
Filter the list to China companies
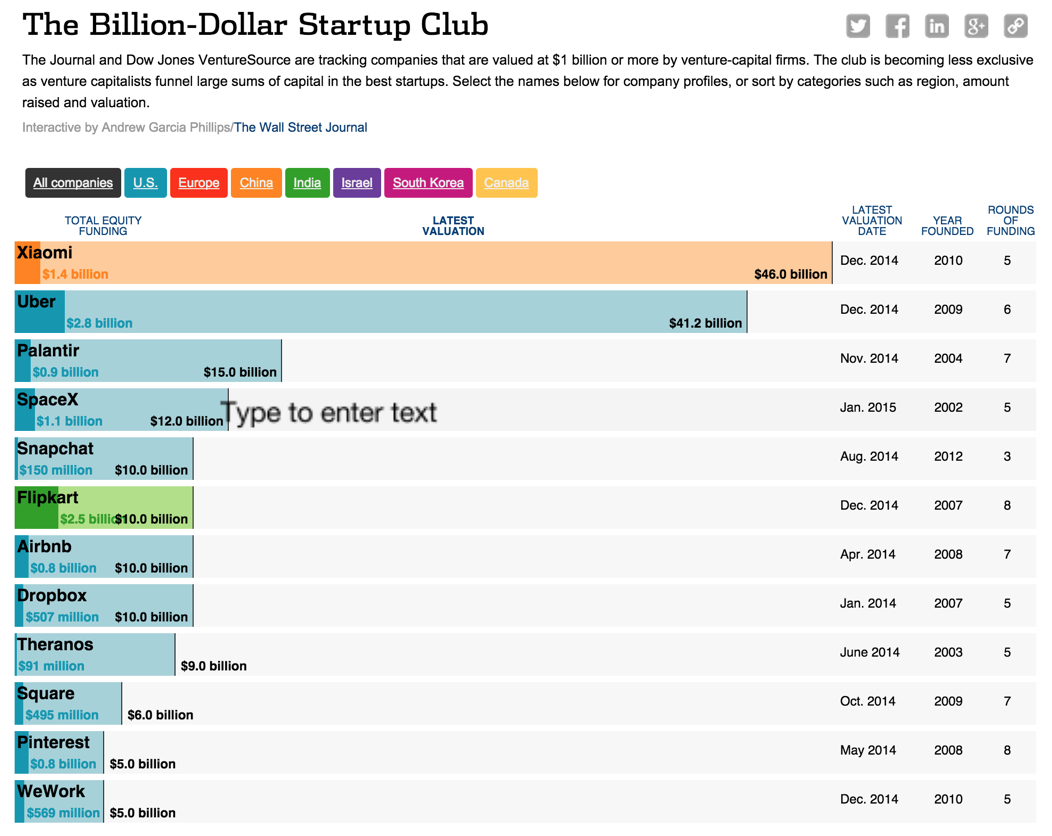(x=256, y=183)
